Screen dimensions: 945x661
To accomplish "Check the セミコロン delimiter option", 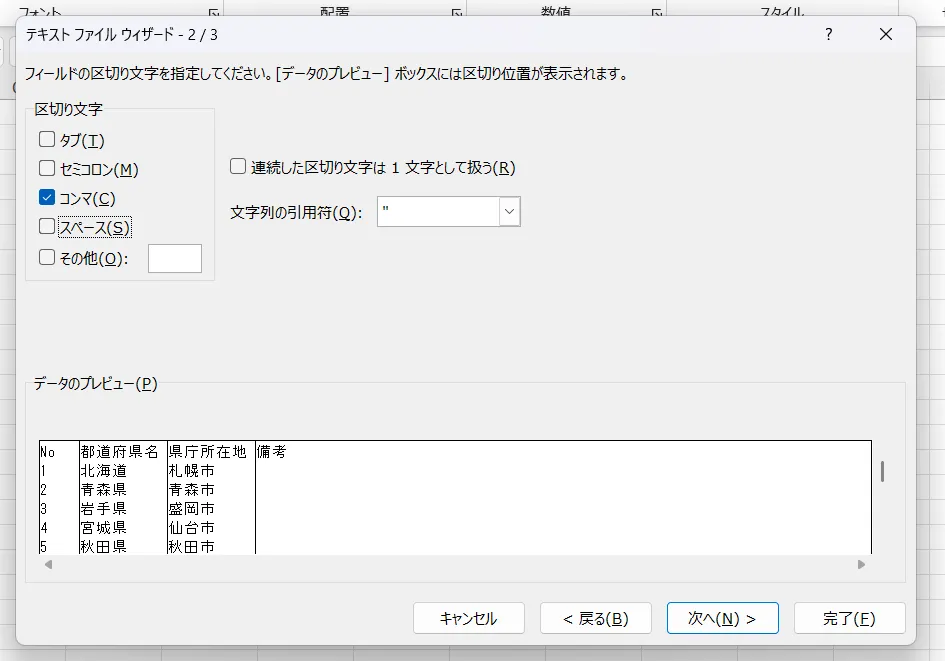I will [x=47, y=169].
